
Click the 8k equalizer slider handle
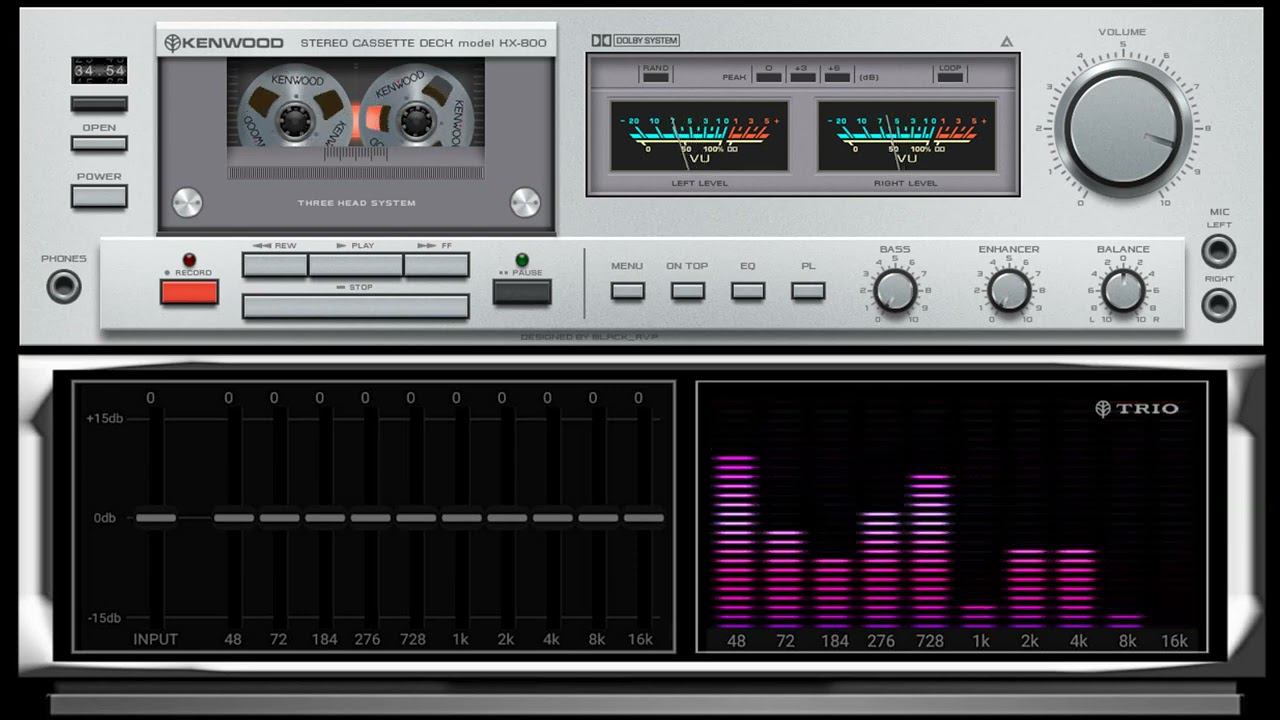[x=598, y=518]
